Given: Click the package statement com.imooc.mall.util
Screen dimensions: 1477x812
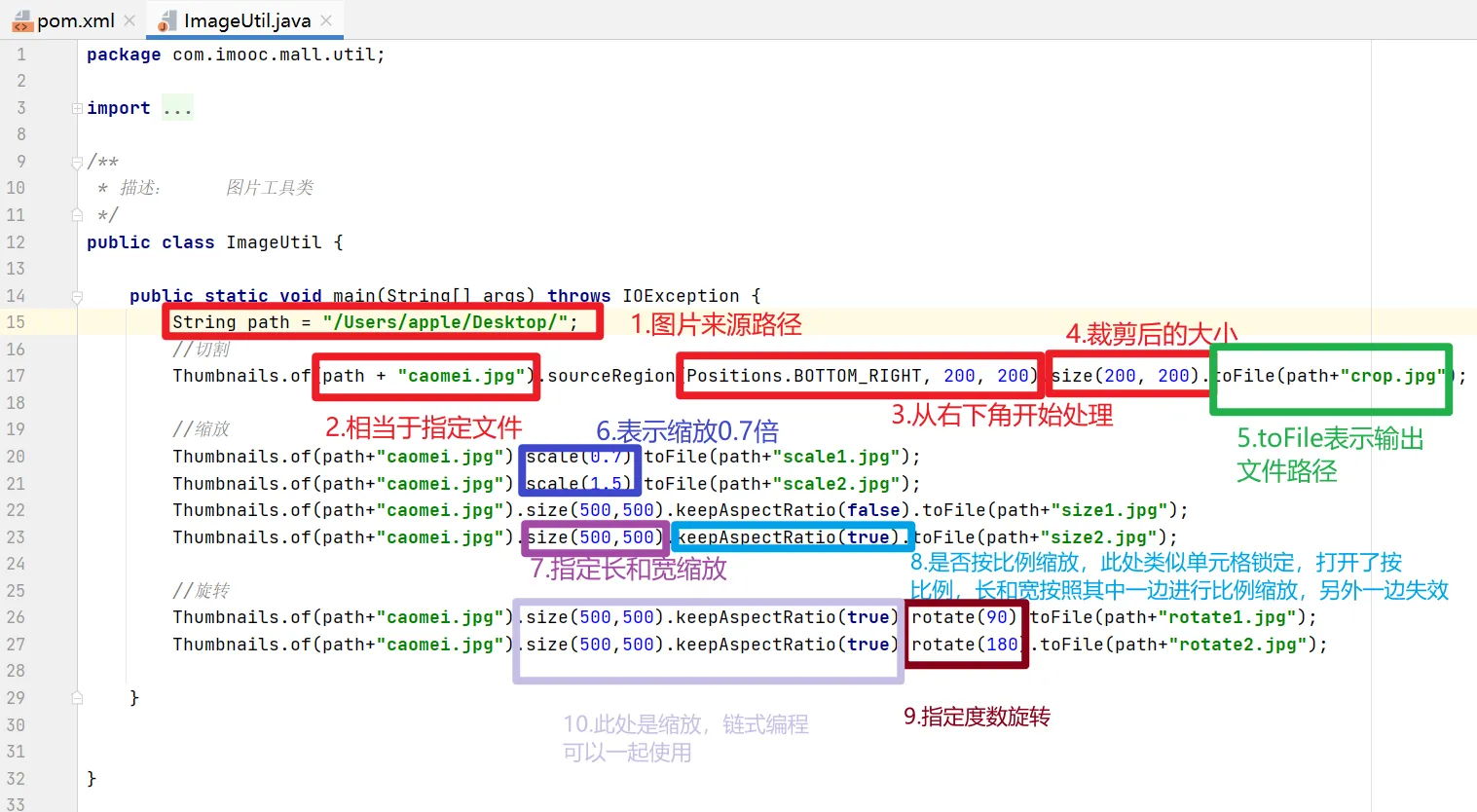Looking at the screenshot, I should pyautogui.click(x=236, y=55).
